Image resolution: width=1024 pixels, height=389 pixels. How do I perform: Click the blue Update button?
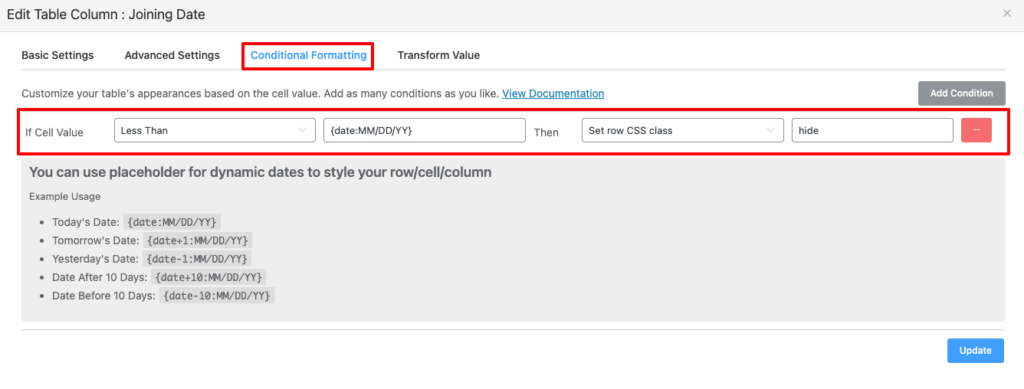click(976, 350)
